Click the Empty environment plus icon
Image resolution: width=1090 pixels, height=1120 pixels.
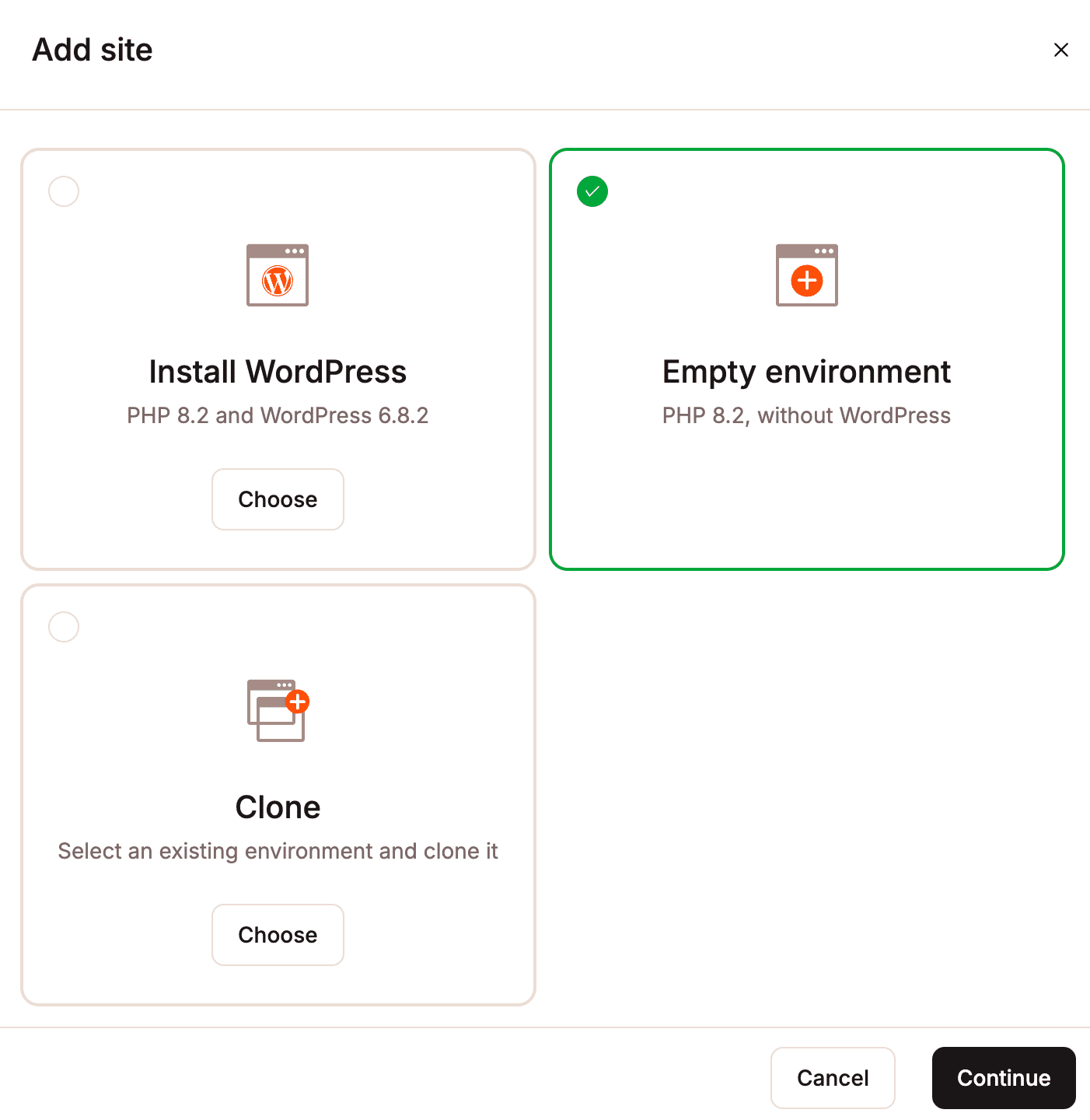click(806, 275)
